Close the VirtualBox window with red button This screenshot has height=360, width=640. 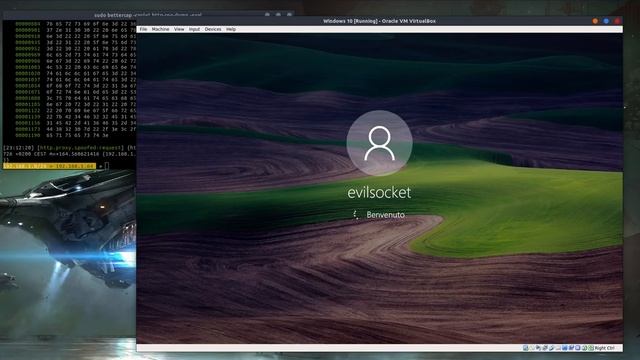click(x=617, y=21)
